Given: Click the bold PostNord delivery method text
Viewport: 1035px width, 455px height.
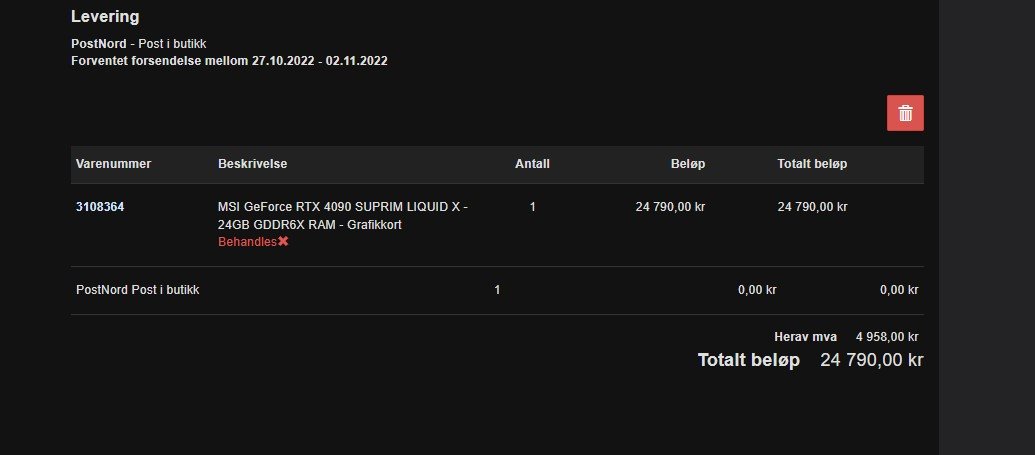Looking at the screenshot, I should click(99, 44).
